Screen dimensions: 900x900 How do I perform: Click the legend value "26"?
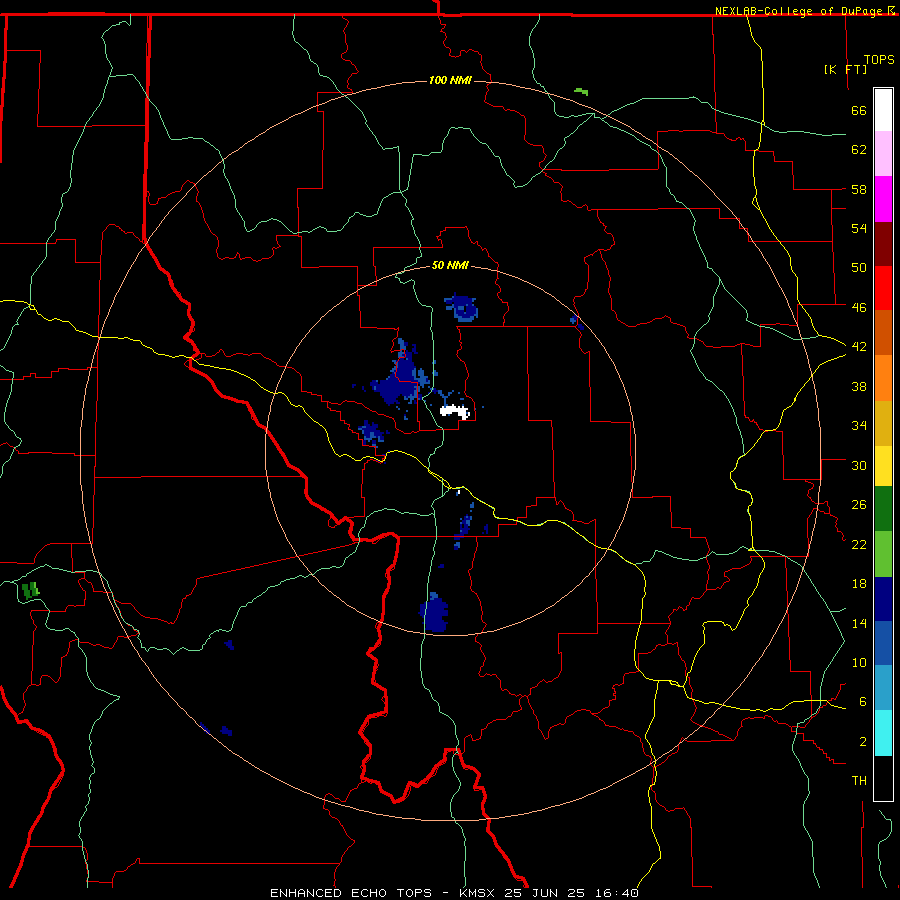pos(859,505)
